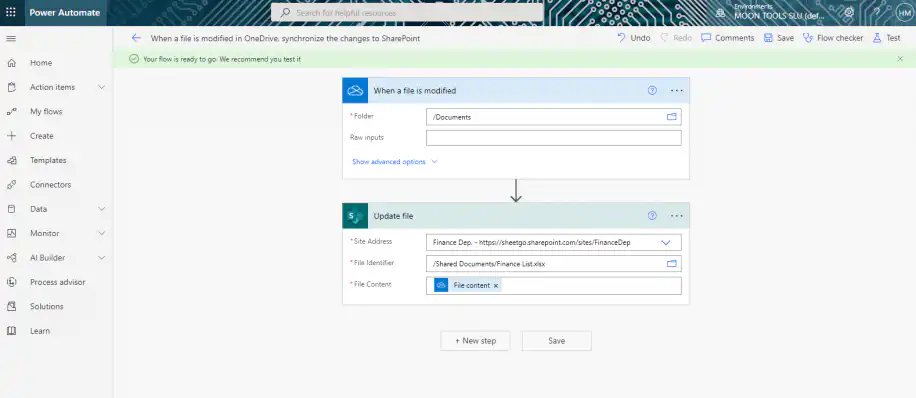Open Solutions in the sidebar
The width and height of the screenshot is (916, 398).
coord(47,306)
